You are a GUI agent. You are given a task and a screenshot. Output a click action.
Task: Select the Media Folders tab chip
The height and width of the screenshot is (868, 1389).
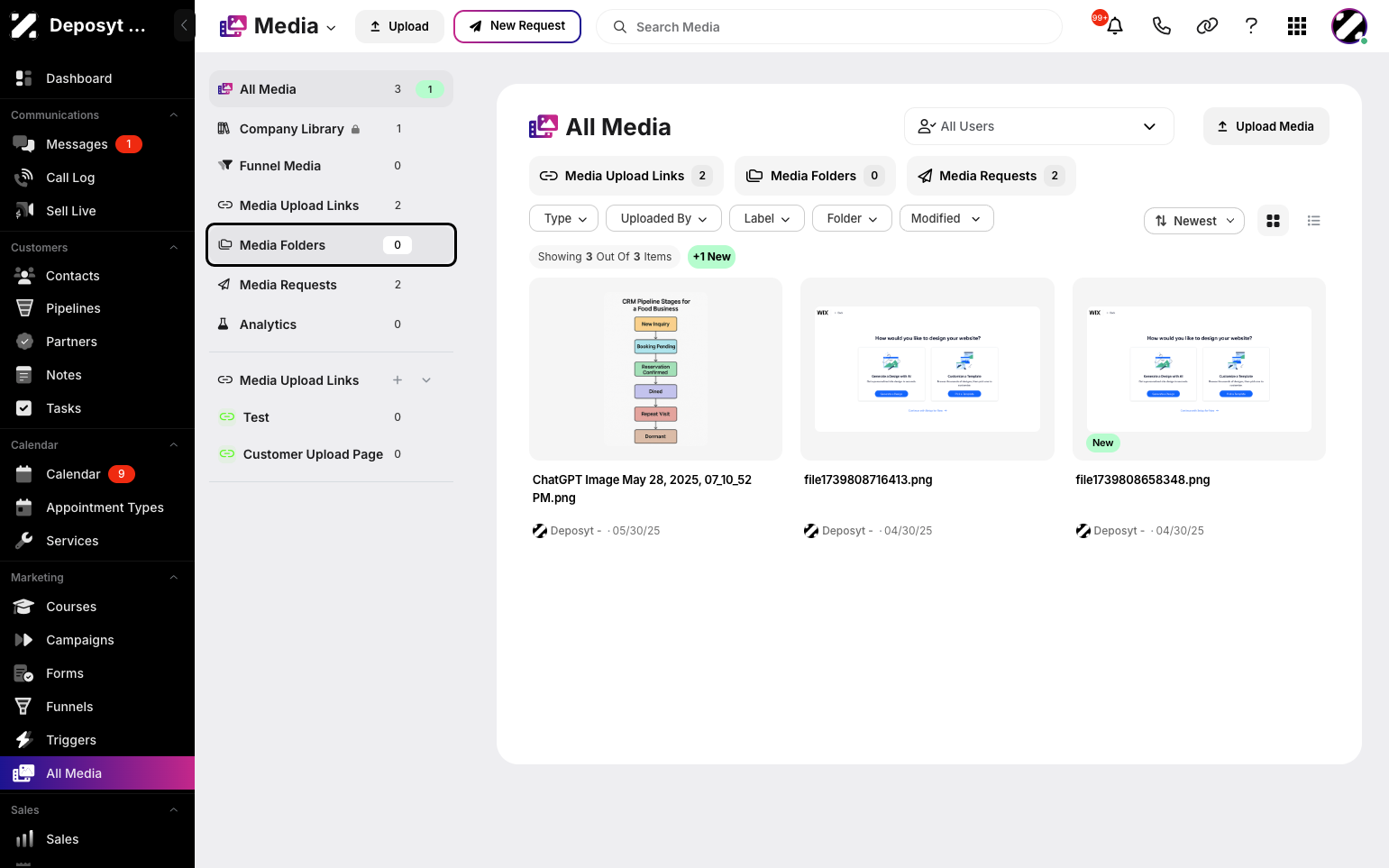click(x=815, y=176)
